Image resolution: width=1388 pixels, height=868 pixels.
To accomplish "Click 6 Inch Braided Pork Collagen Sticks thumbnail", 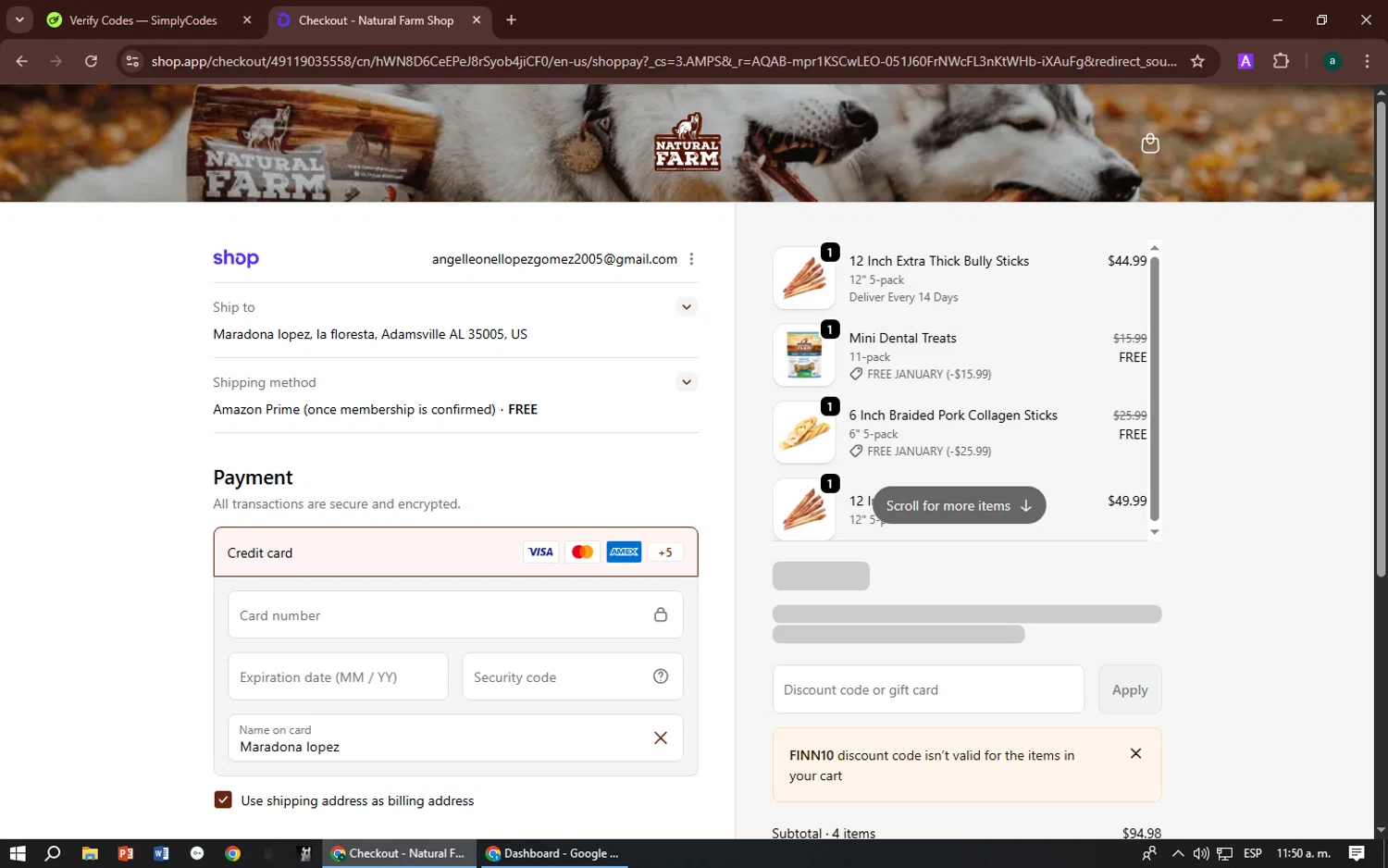I will 804,431.
